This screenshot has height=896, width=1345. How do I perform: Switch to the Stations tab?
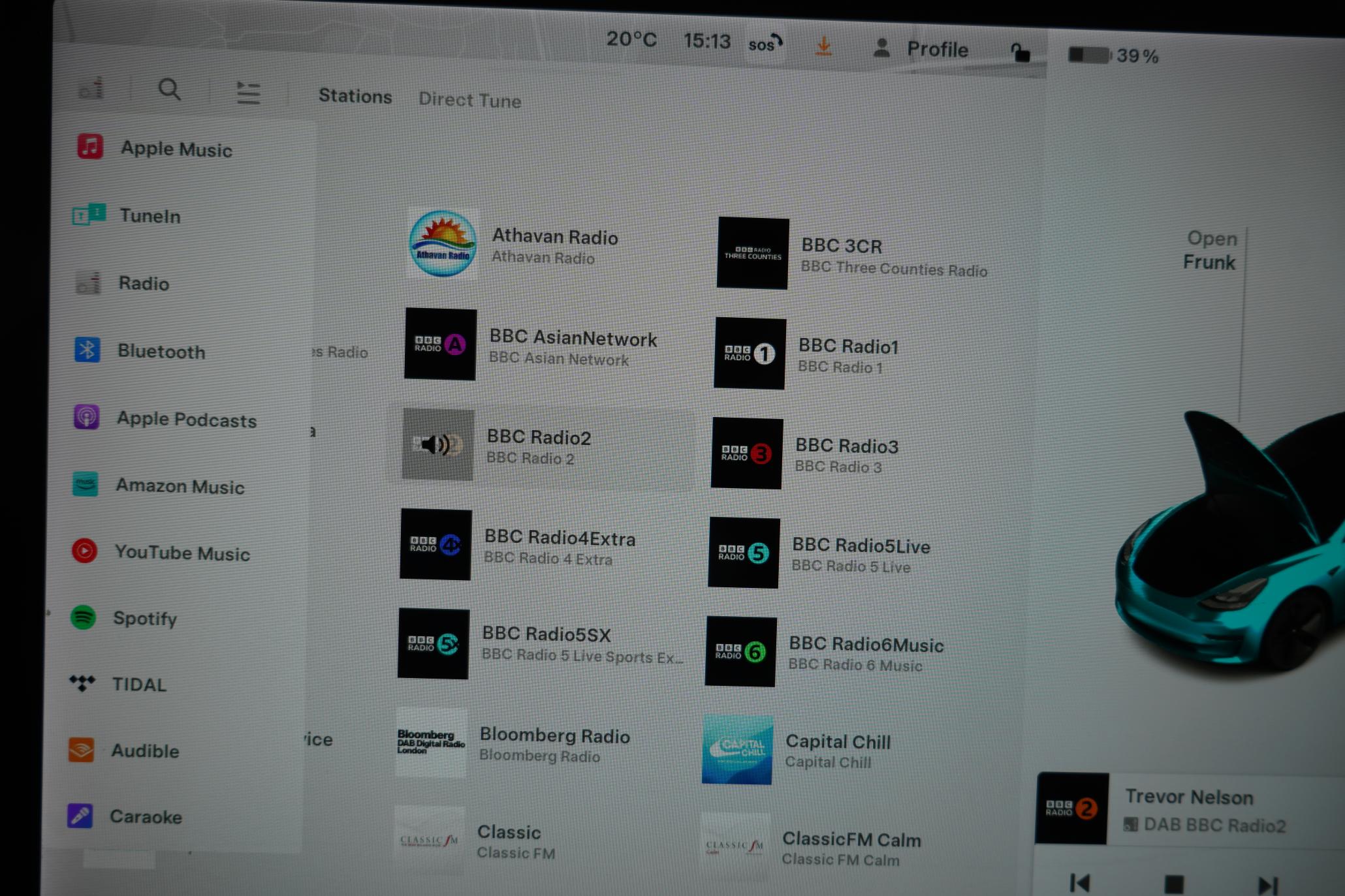tap(355, 96)
